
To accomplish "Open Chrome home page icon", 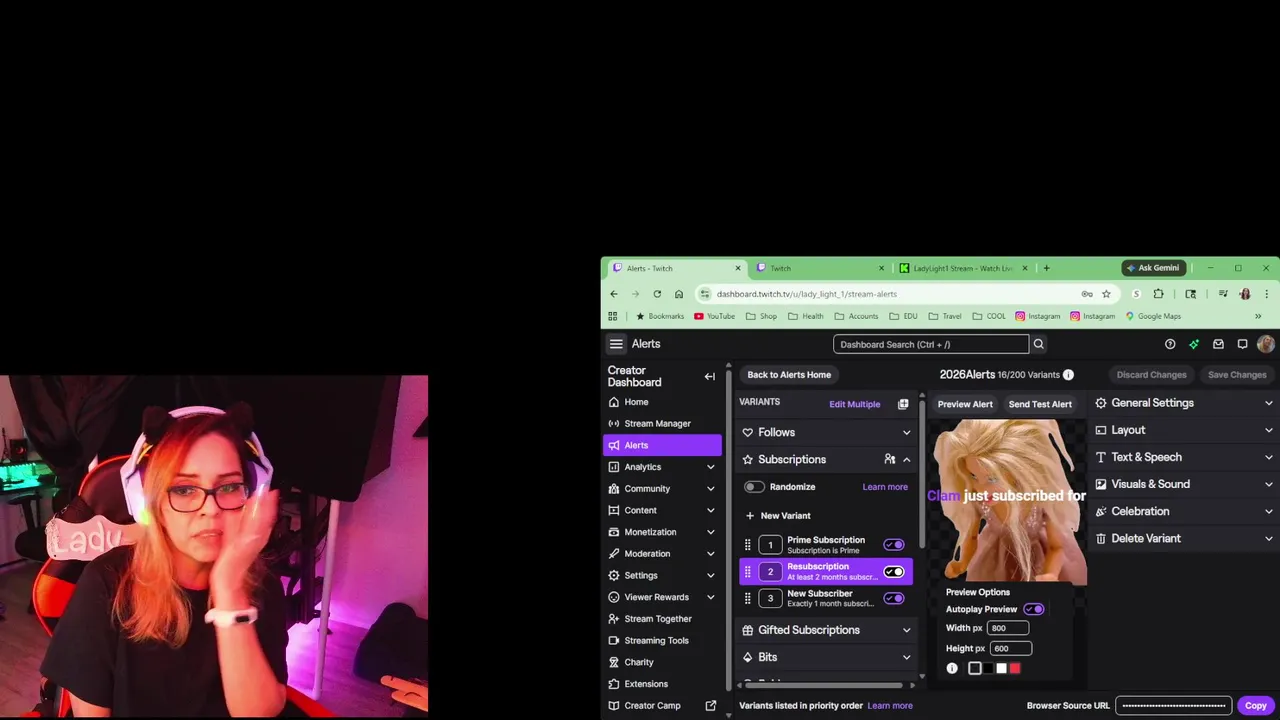I will click(679, 294).
